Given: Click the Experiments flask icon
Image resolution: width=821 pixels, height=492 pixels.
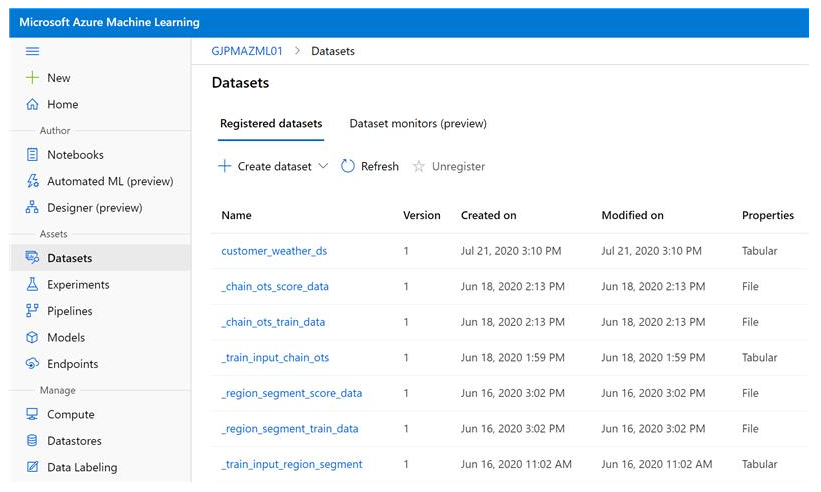Looking at the screenshot, I should (32, 284).
